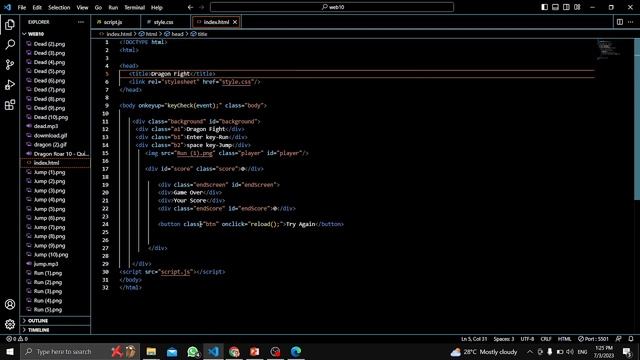Open Microsoft Edge from the taskbar

(296, 351)
